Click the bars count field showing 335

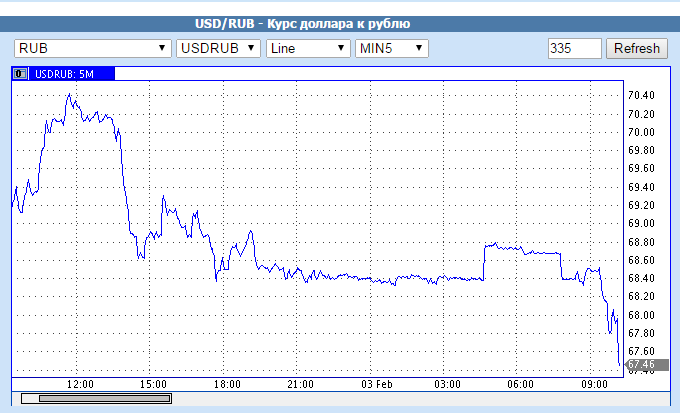[x=574, y=48]
